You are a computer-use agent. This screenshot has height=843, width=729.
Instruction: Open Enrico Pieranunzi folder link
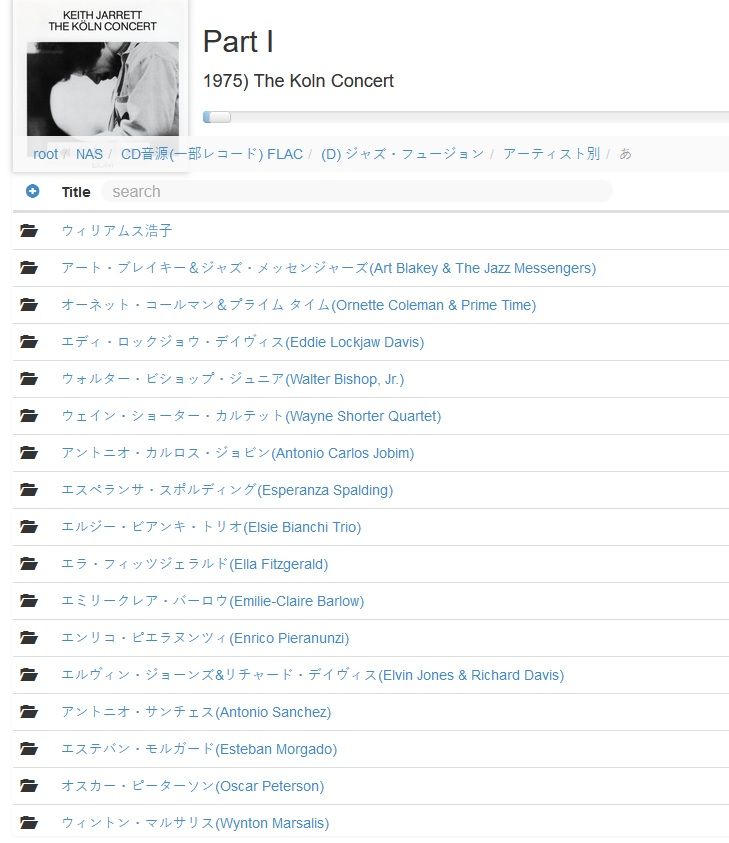tap(205, 638)
